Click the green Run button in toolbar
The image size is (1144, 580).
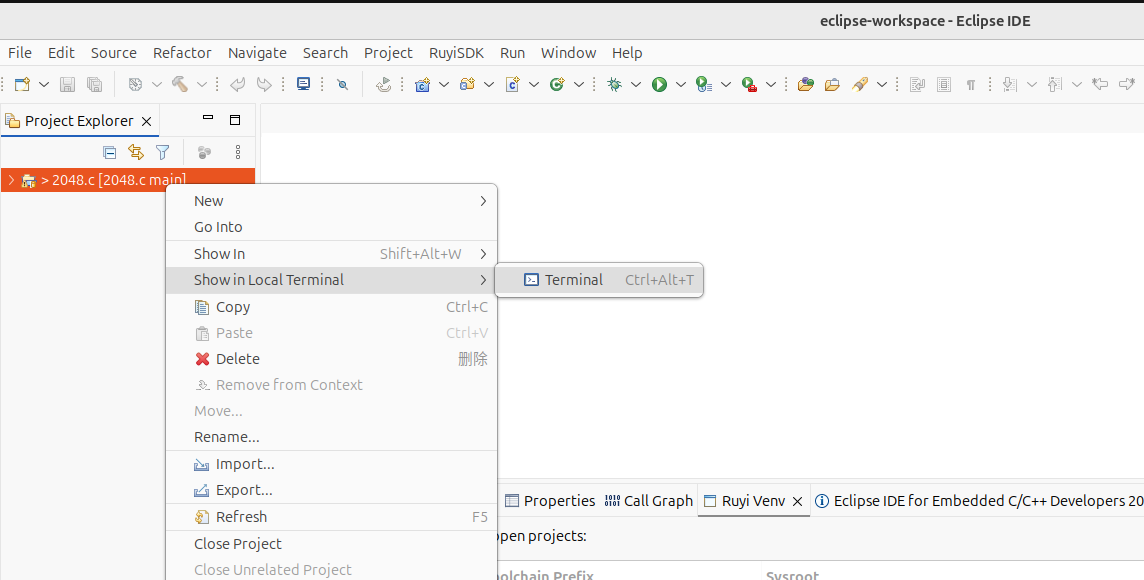click(659, 85)
